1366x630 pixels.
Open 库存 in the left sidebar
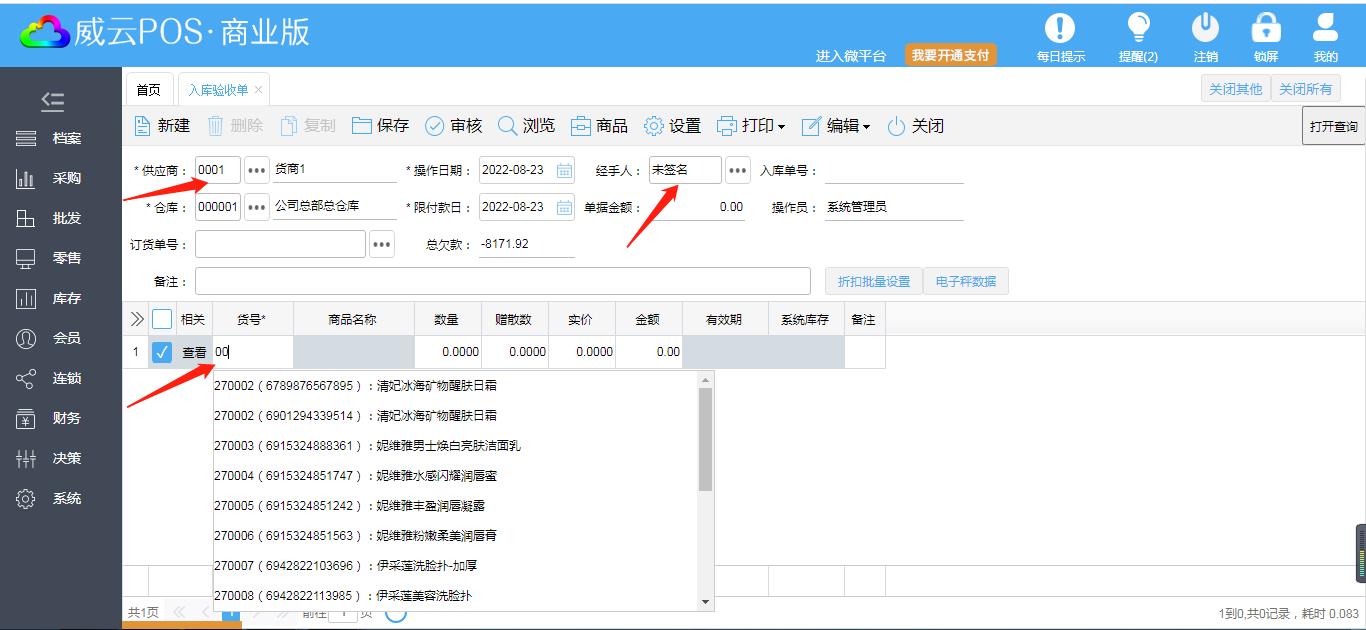66,298
